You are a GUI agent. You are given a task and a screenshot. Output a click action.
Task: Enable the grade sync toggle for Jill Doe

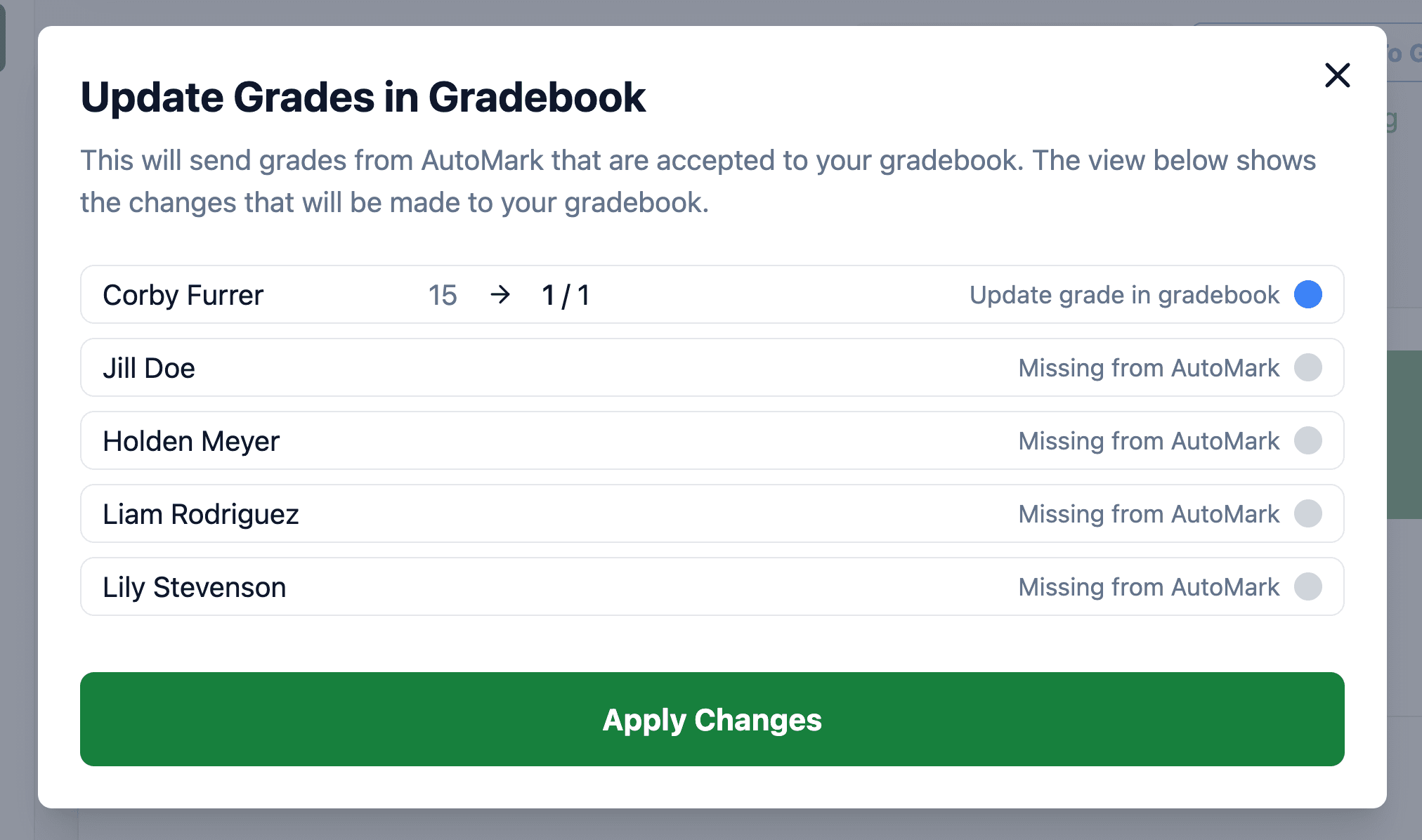point(1308,367)
